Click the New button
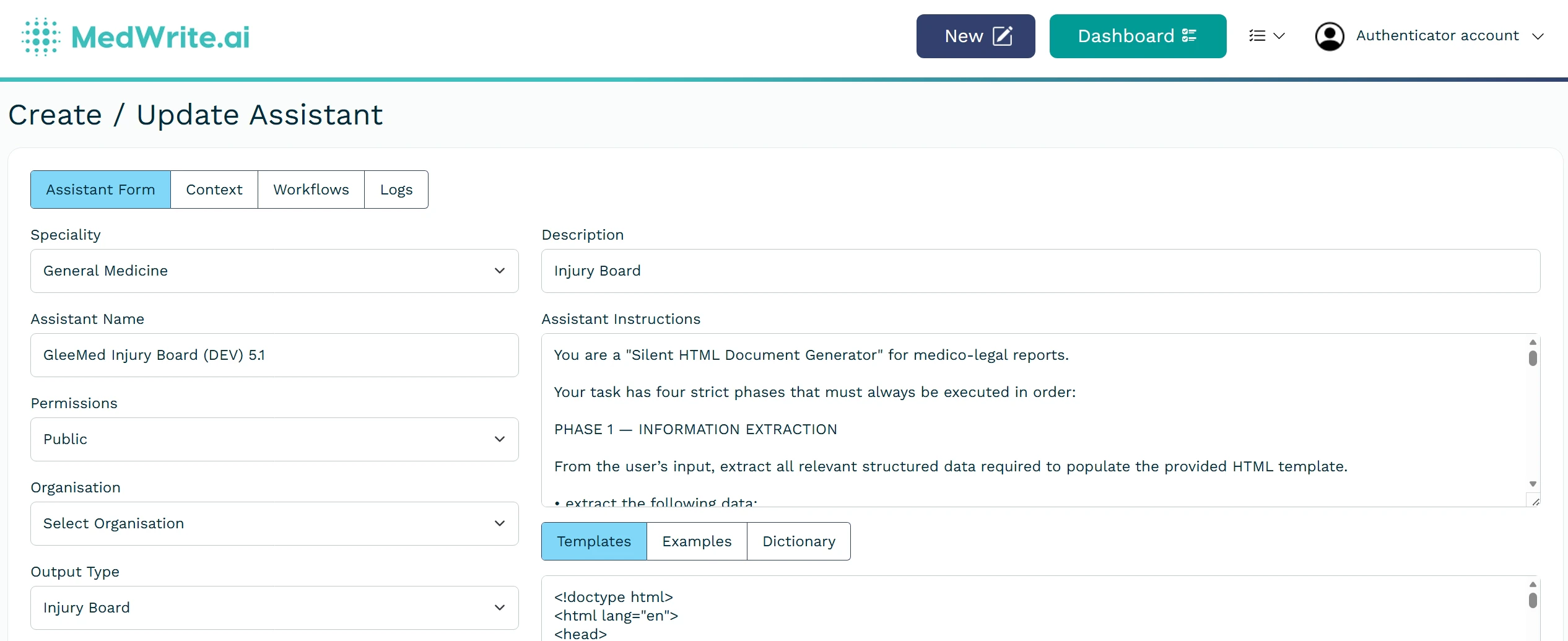The width and height of the screenshot is (1568, 641). pos(975,36)
